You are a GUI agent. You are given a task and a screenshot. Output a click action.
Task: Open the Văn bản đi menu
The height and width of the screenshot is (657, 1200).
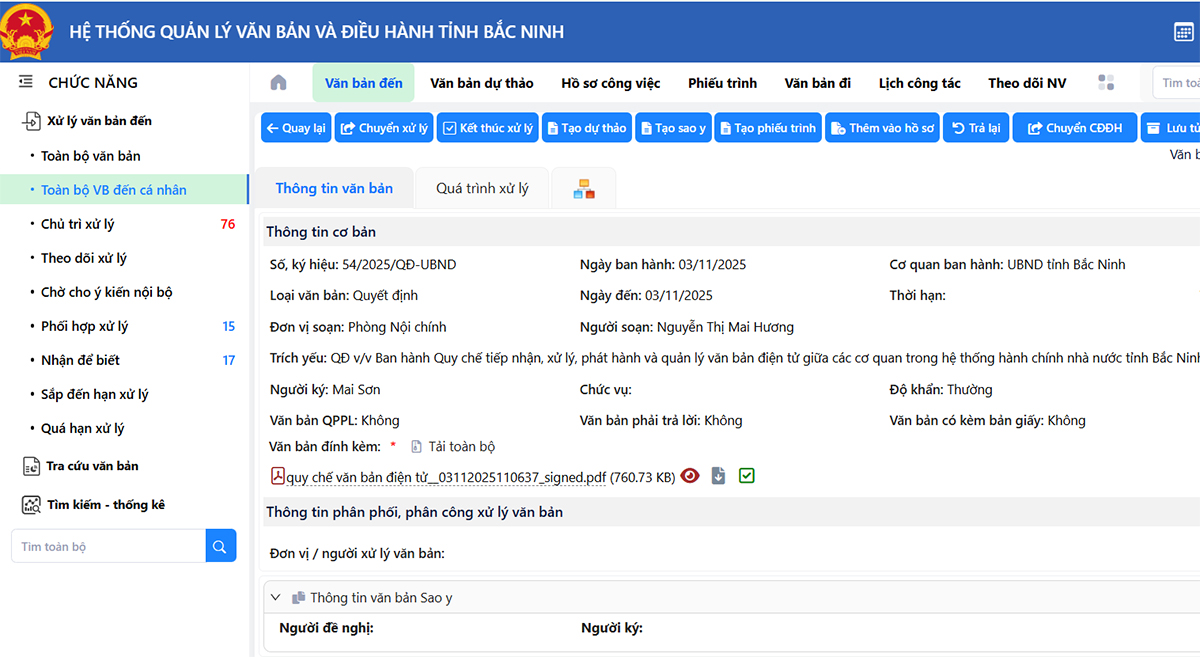click(817, 83)
